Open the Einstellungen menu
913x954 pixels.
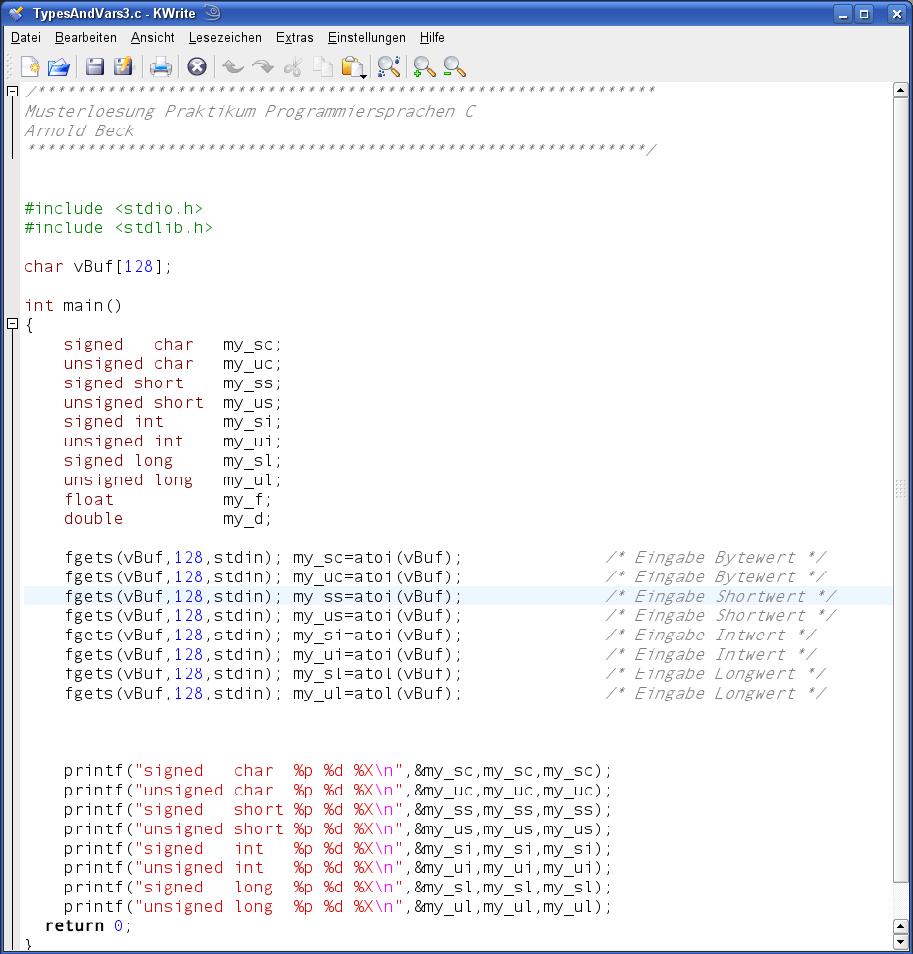(x=367, y=38)
